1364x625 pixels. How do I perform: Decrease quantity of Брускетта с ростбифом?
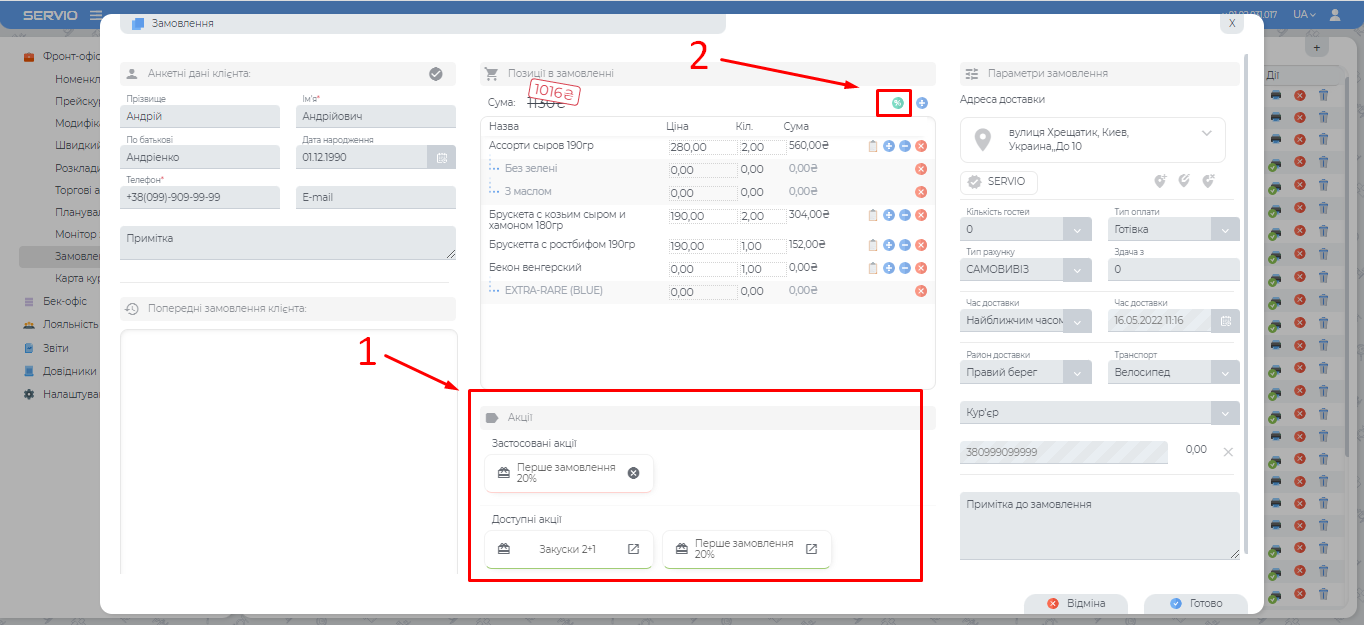904,245
